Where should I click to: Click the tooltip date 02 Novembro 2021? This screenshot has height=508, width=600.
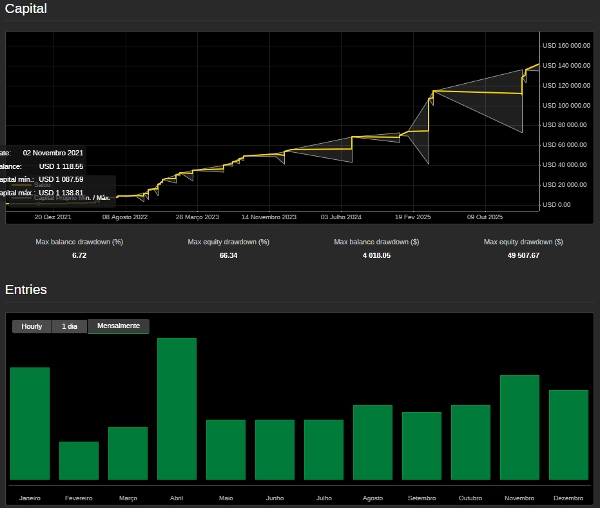pos(53,153)
